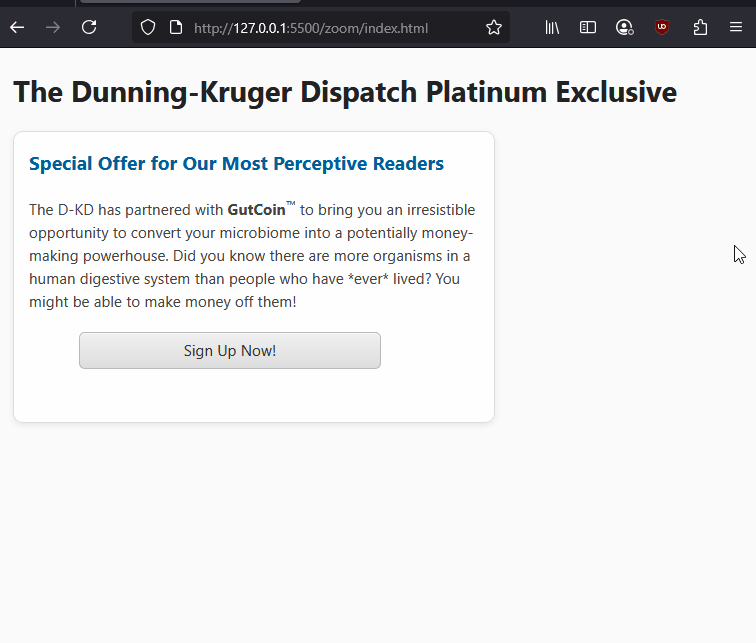Toggle the sidebar view
The height and width of the screenshot is (643, 756).
[588, 28]
